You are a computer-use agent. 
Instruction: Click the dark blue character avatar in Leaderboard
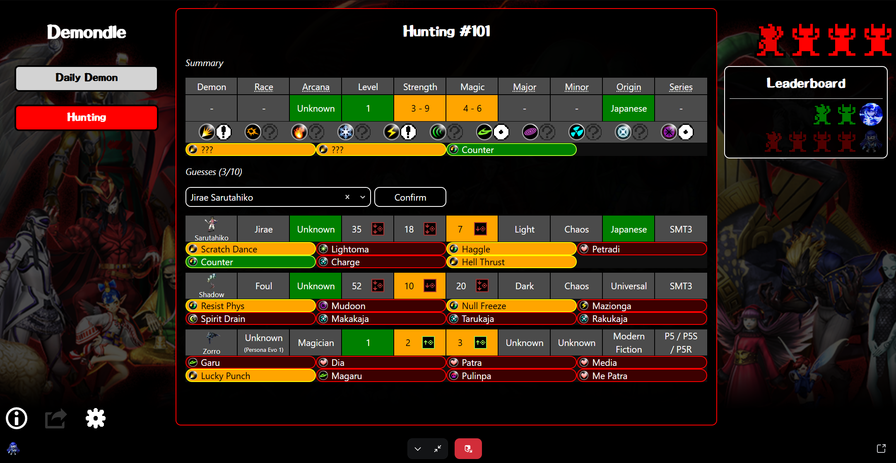(x=871, y=141)
